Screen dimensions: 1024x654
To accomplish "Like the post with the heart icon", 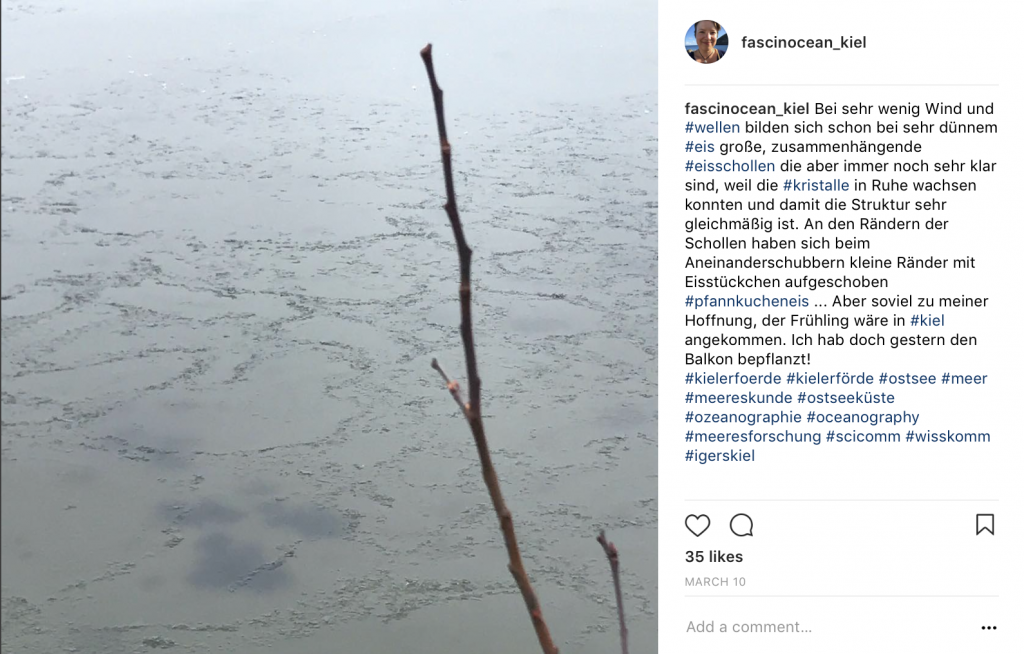I will [697, 525].
